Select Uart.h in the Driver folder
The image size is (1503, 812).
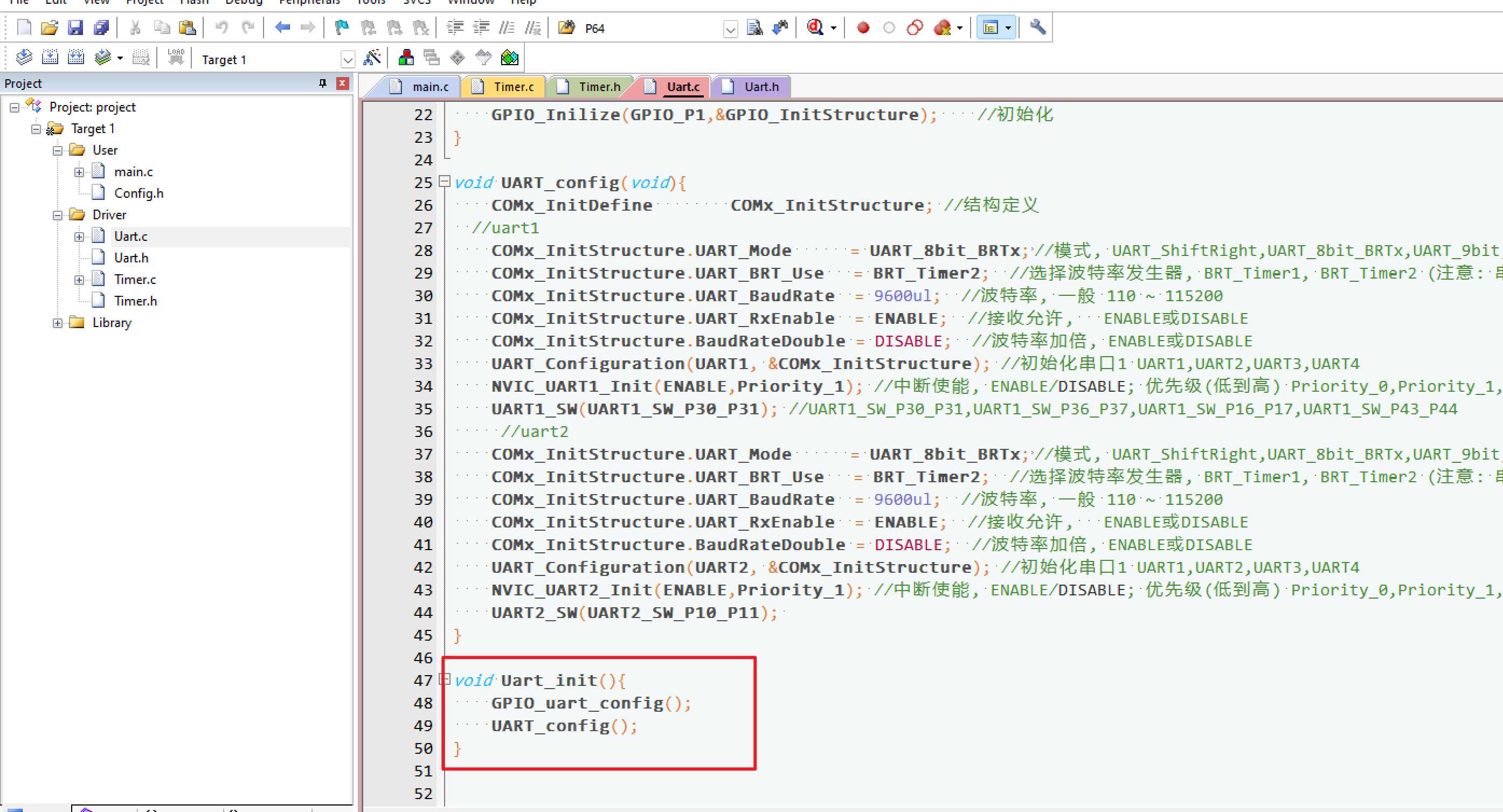point(131,258)
